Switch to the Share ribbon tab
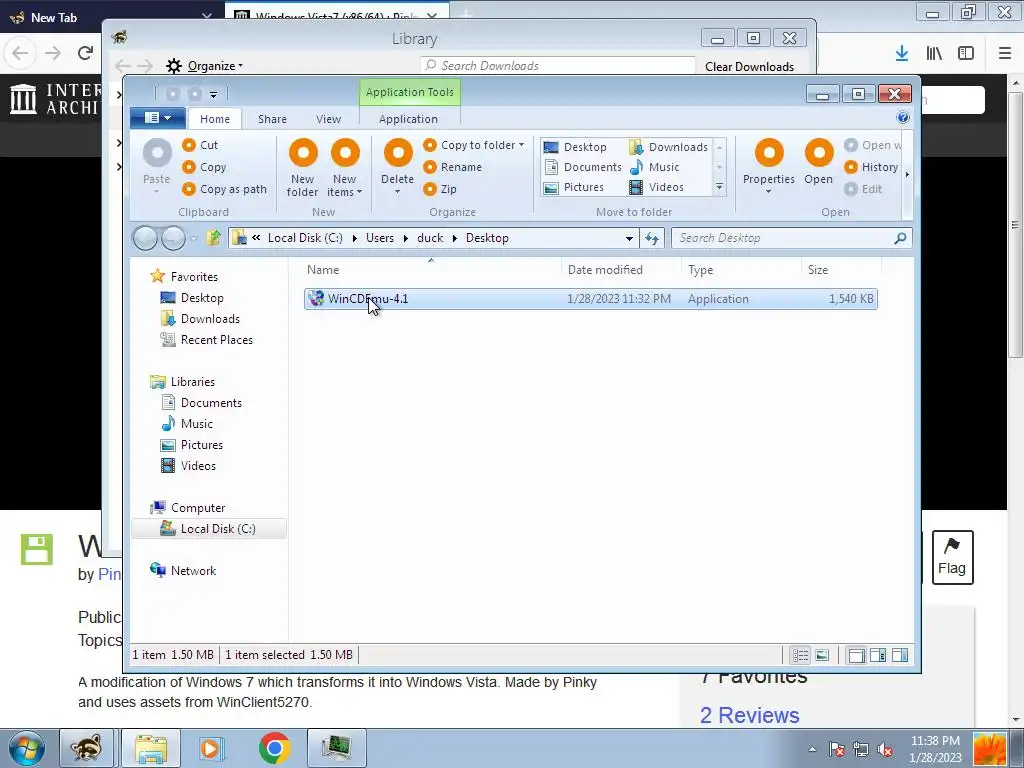This screenshot has width=1024, height=768. 272,119
